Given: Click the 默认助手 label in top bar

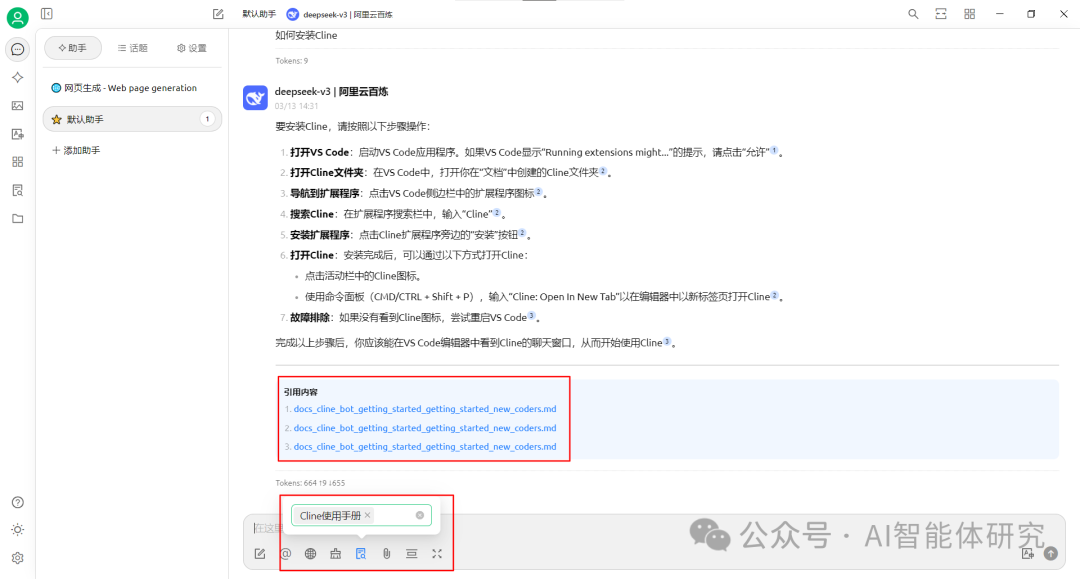Looking at the screenshot, I should (x=259, y=14).
